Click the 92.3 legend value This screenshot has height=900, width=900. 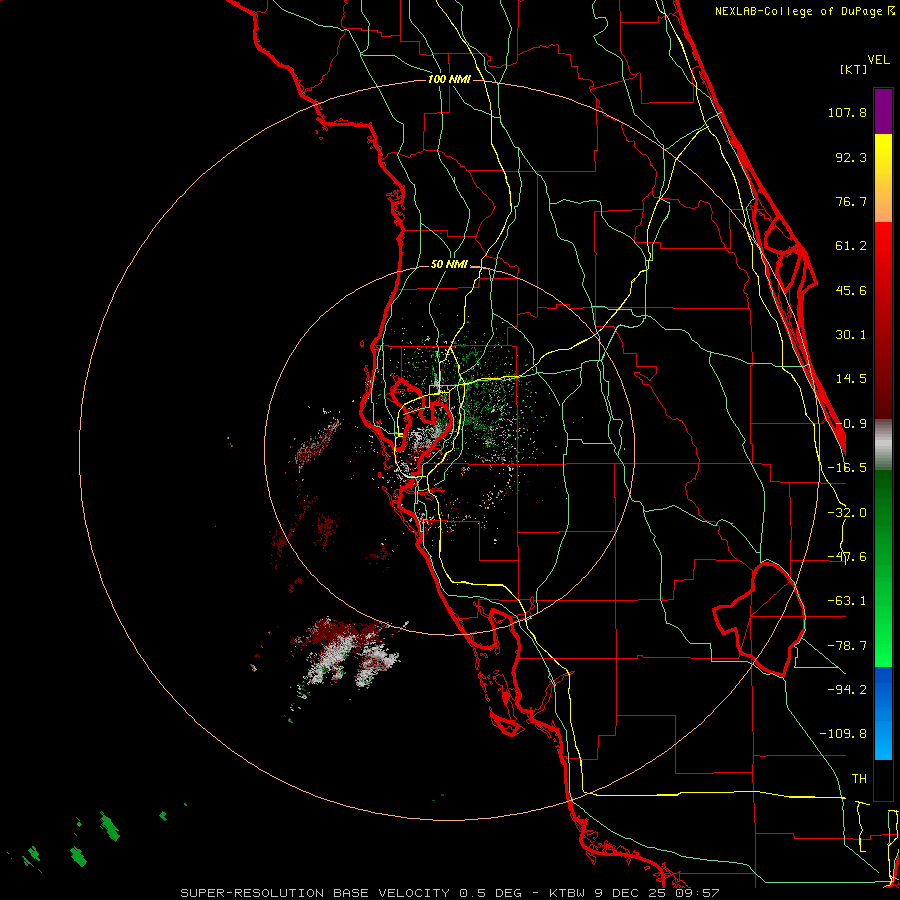click(851, 157)
